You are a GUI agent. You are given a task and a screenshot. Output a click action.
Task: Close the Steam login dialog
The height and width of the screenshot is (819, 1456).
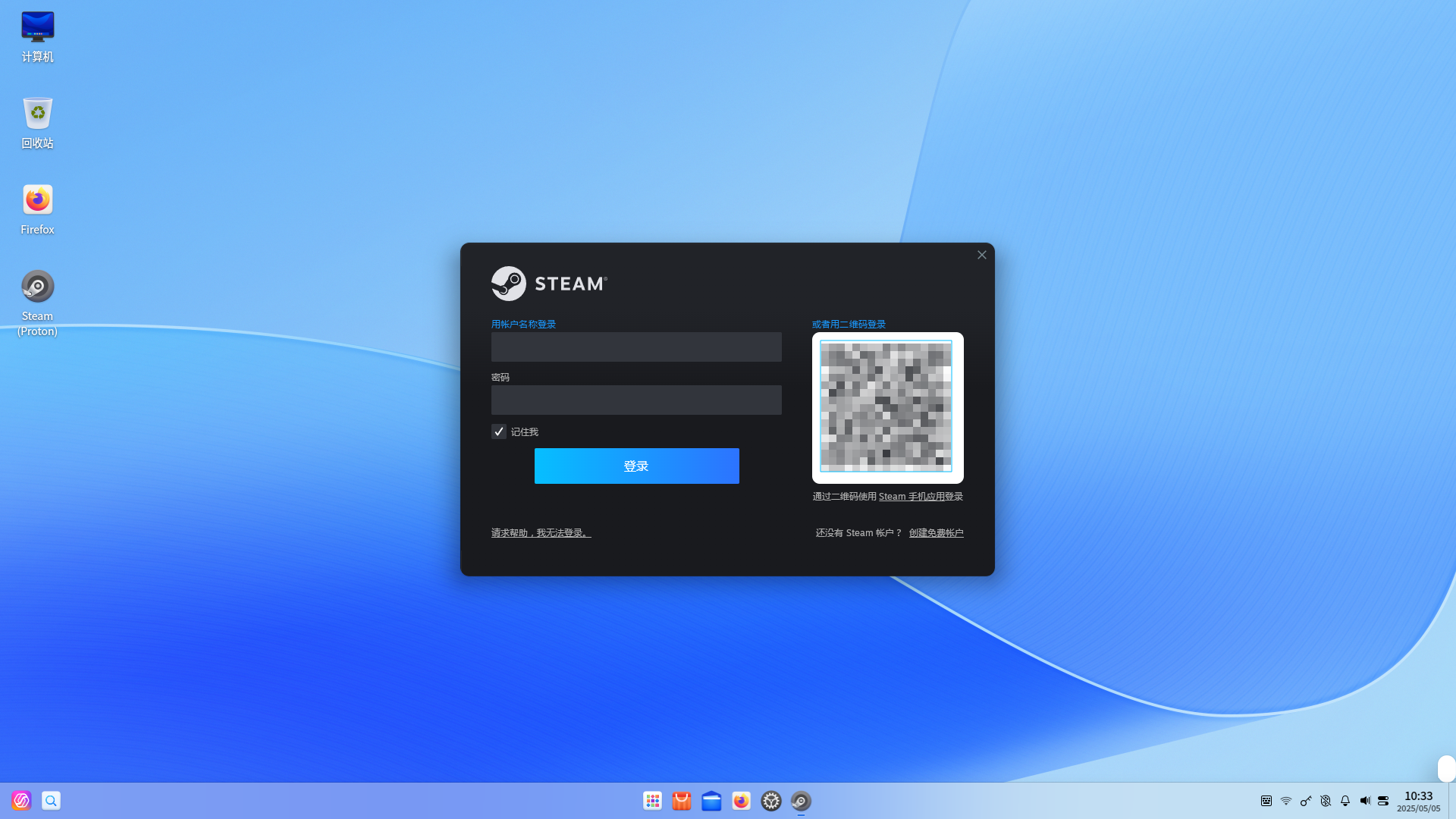tap(982, 255)
